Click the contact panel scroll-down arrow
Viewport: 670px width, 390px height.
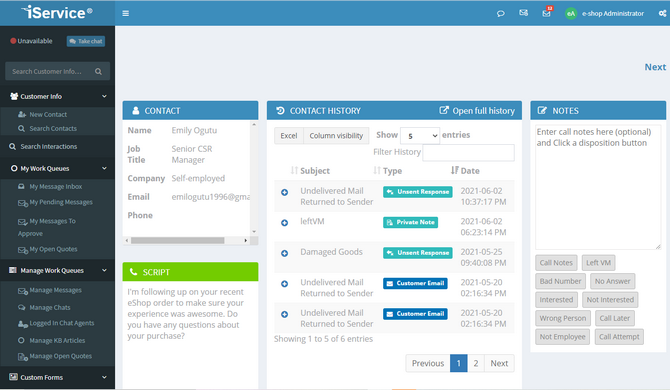point(254,232)
